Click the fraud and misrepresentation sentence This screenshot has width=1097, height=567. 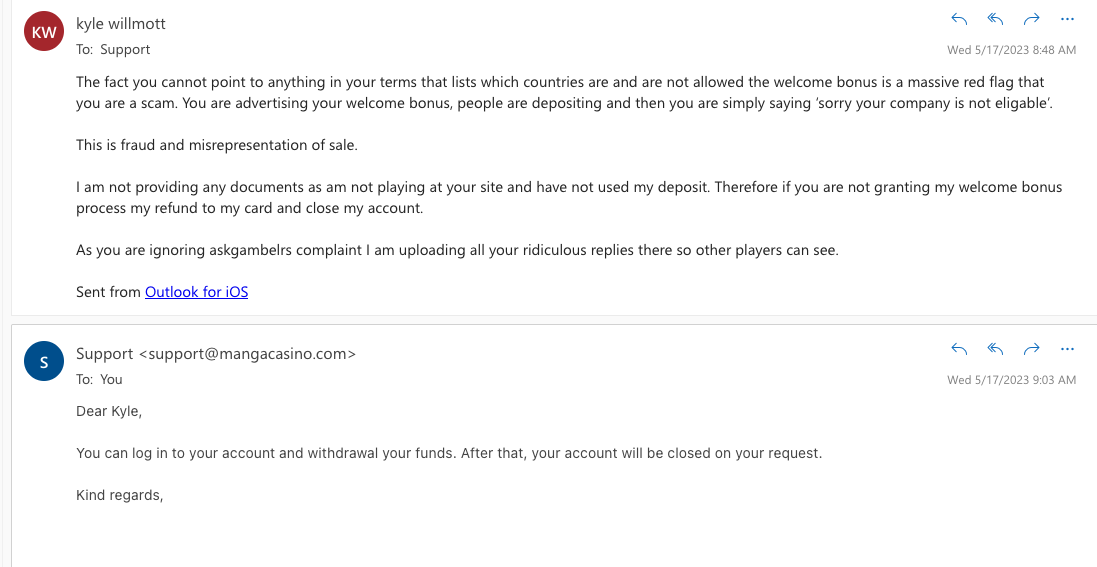tap(217, 146)
